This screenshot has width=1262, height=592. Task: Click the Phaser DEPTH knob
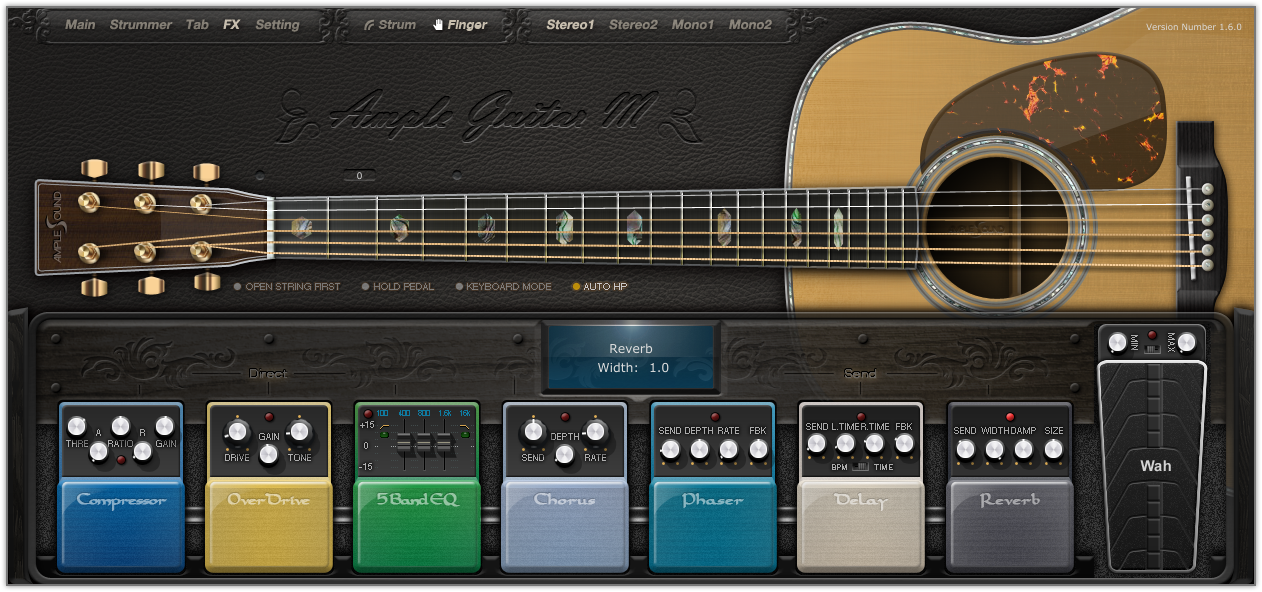tap(699, 450)
